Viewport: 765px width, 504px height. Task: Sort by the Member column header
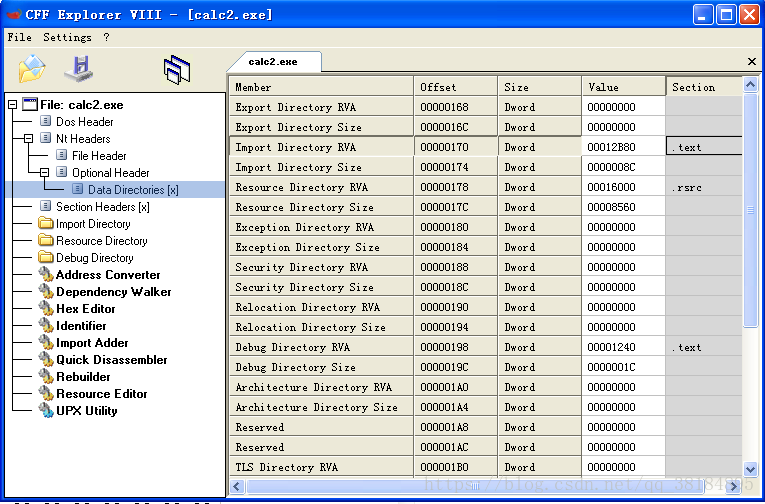tap(321, 87)
